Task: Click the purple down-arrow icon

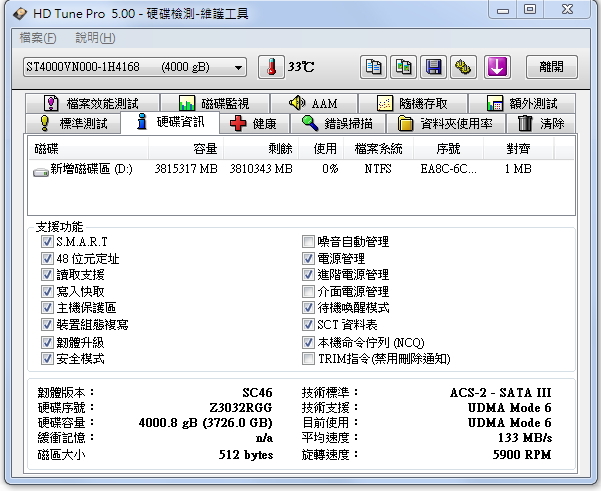Action: pyautogui.click(x=497, y=67)
